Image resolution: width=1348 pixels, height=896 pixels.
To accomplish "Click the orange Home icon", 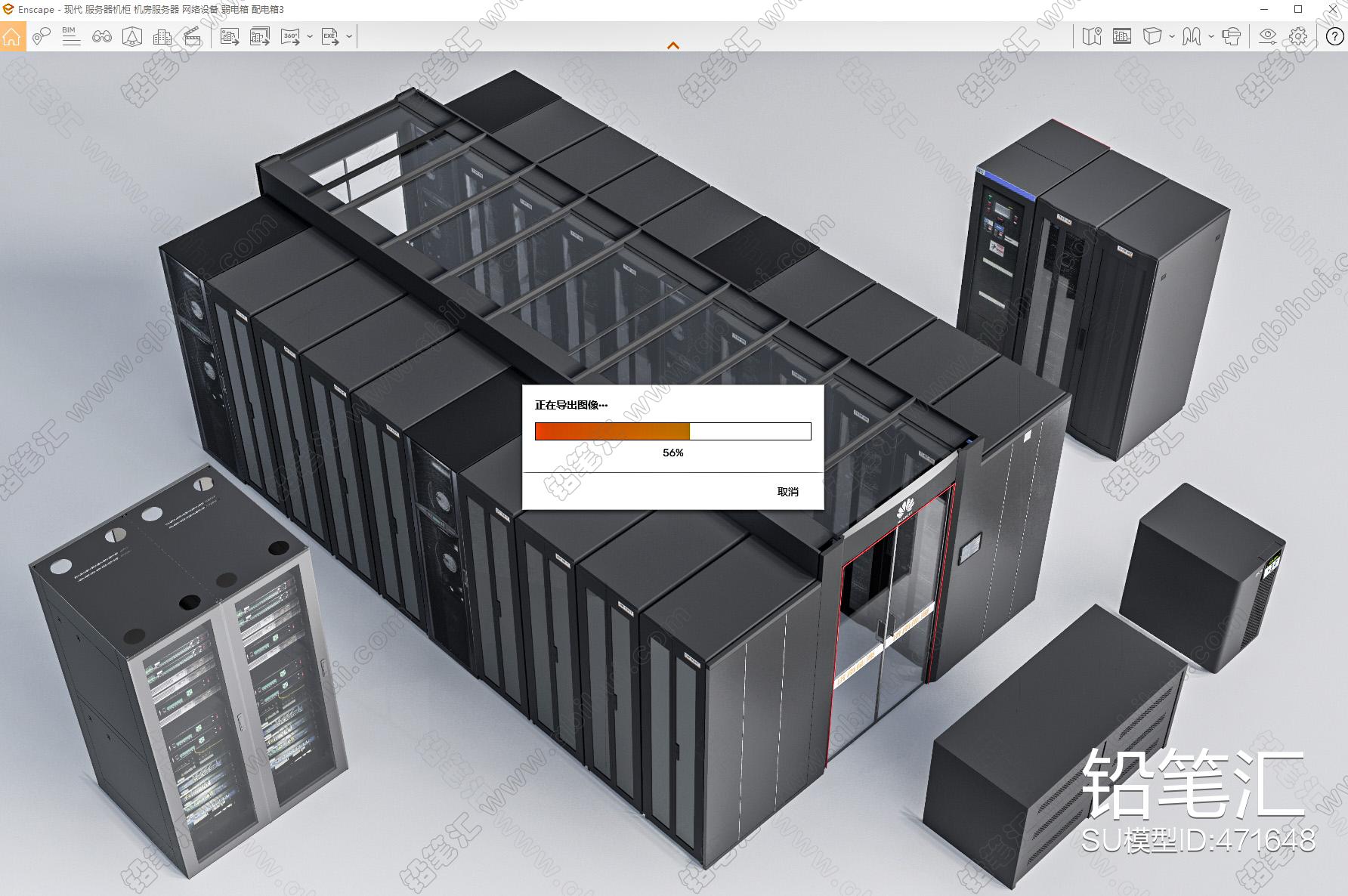I will pos(12,36).
